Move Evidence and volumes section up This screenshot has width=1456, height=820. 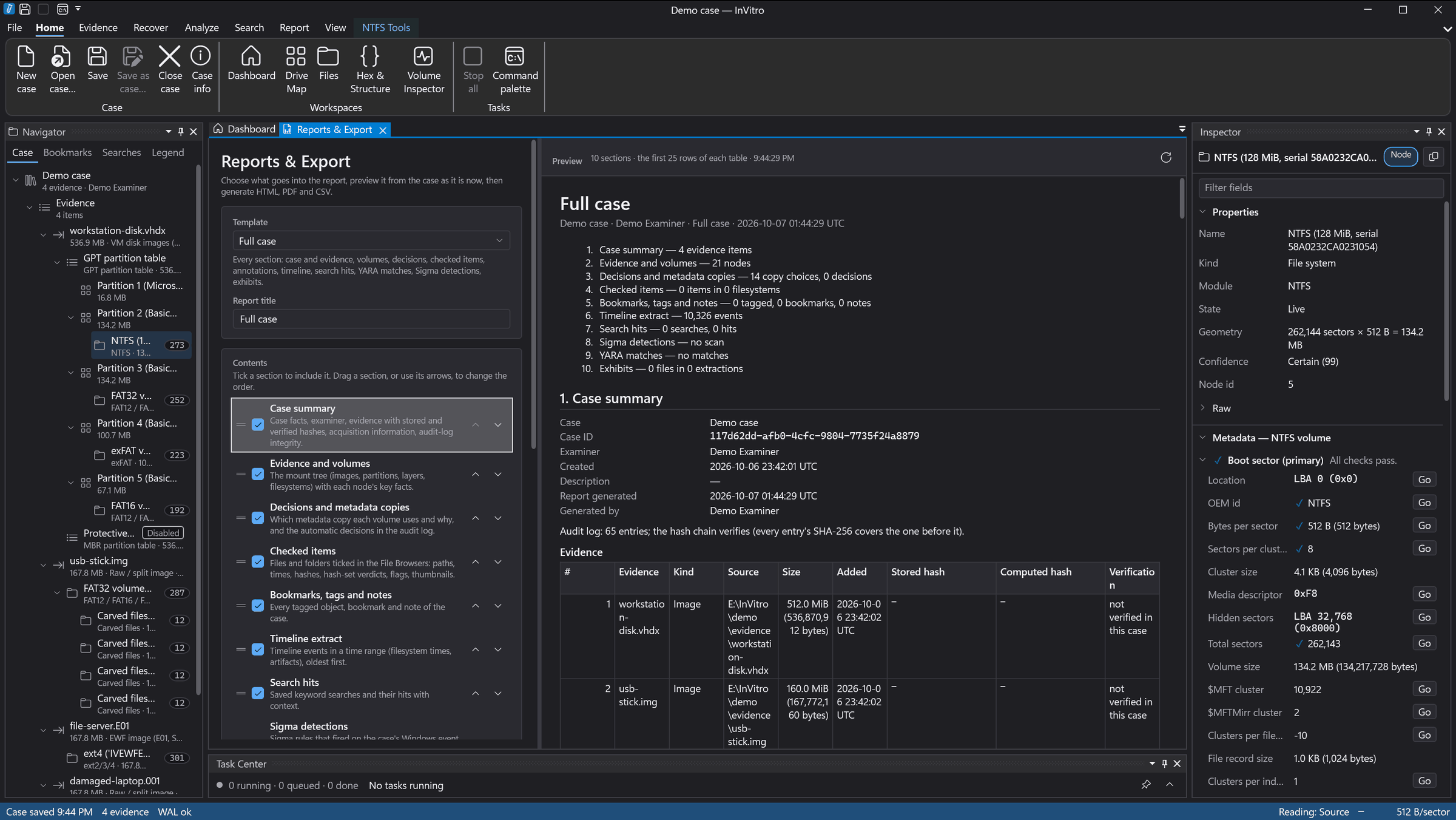click(476, 474)
